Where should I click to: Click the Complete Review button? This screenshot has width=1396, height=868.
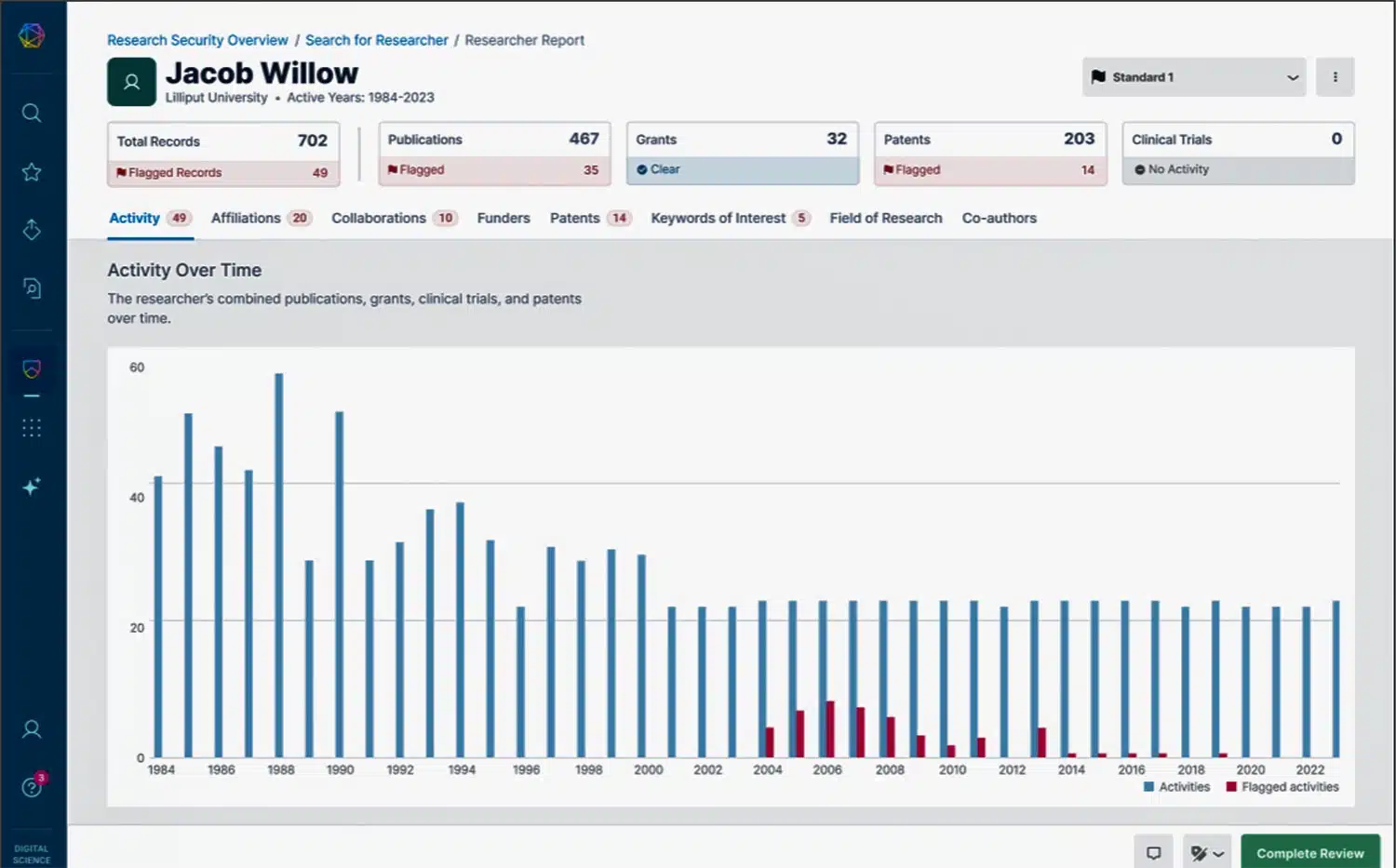(1310, 853)
